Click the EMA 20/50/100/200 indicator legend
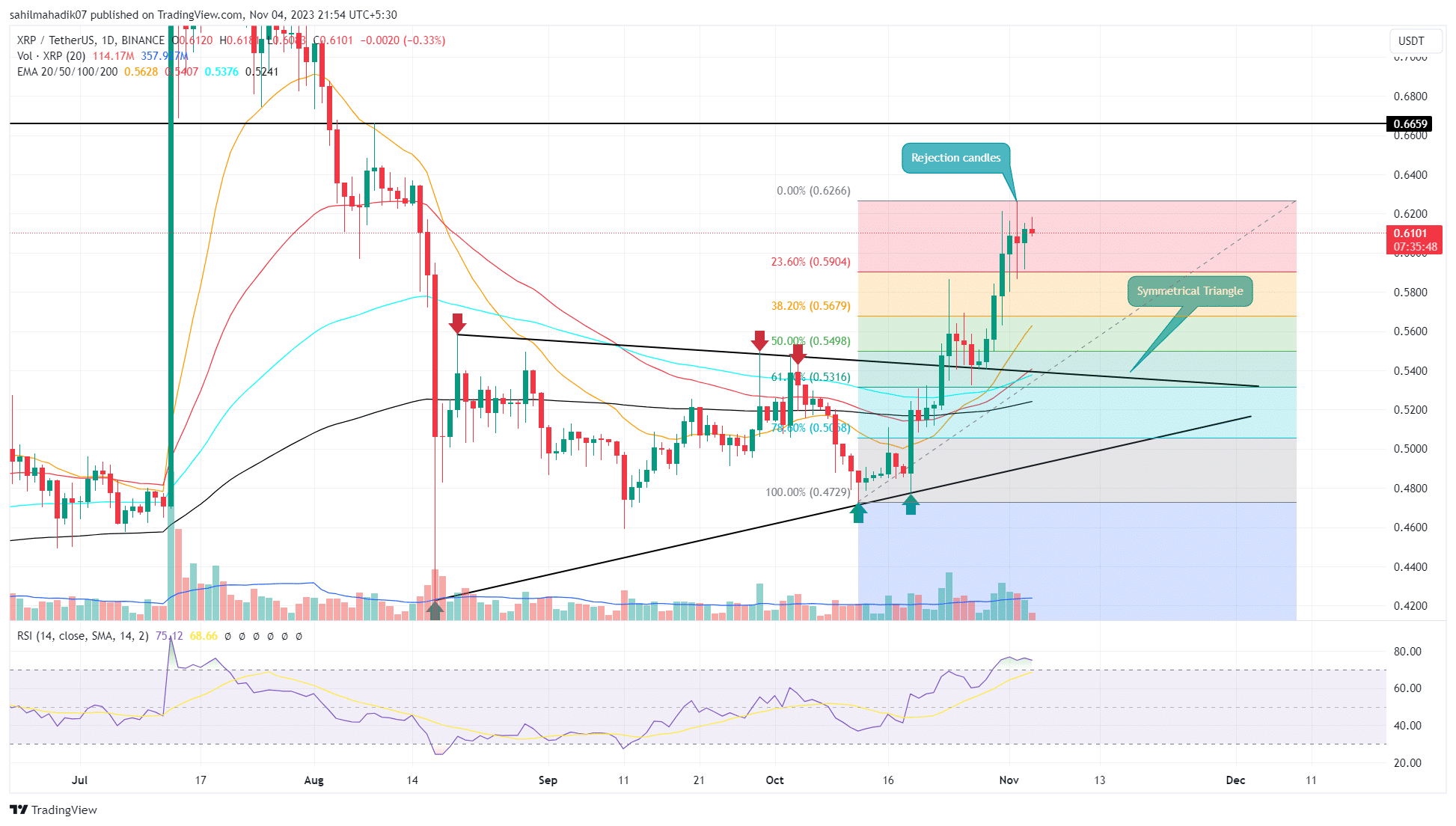This screenshot has width=1456, height=826. [67, 72]
